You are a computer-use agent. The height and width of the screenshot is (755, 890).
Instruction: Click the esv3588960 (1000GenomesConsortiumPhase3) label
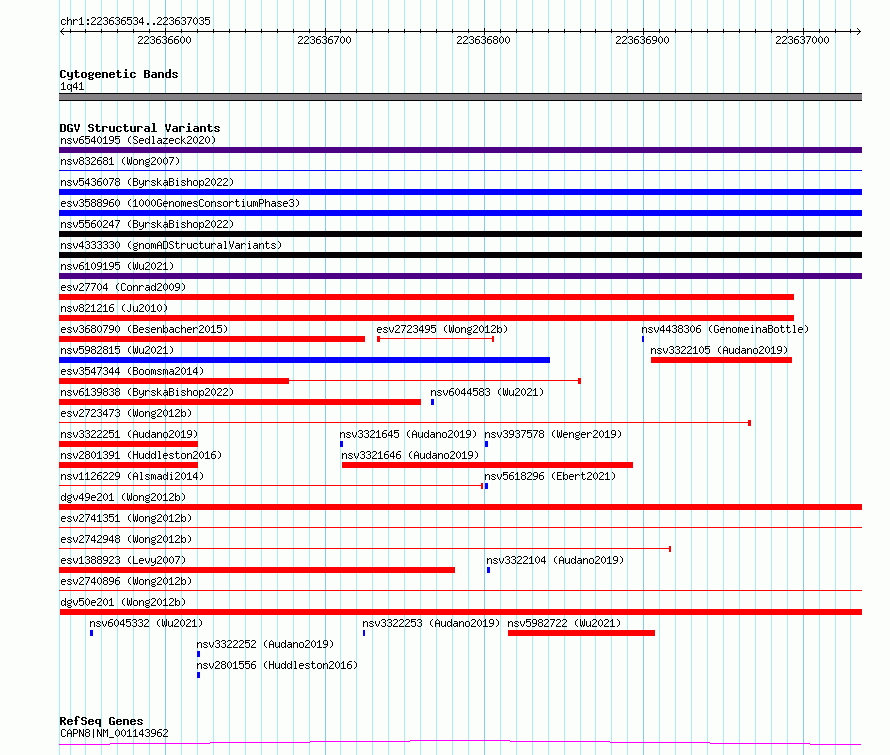pyautogui.click(x=180, y=203)
